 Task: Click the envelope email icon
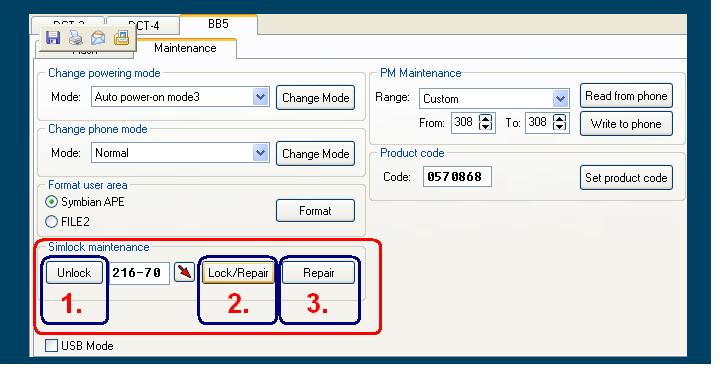point(98,38)
